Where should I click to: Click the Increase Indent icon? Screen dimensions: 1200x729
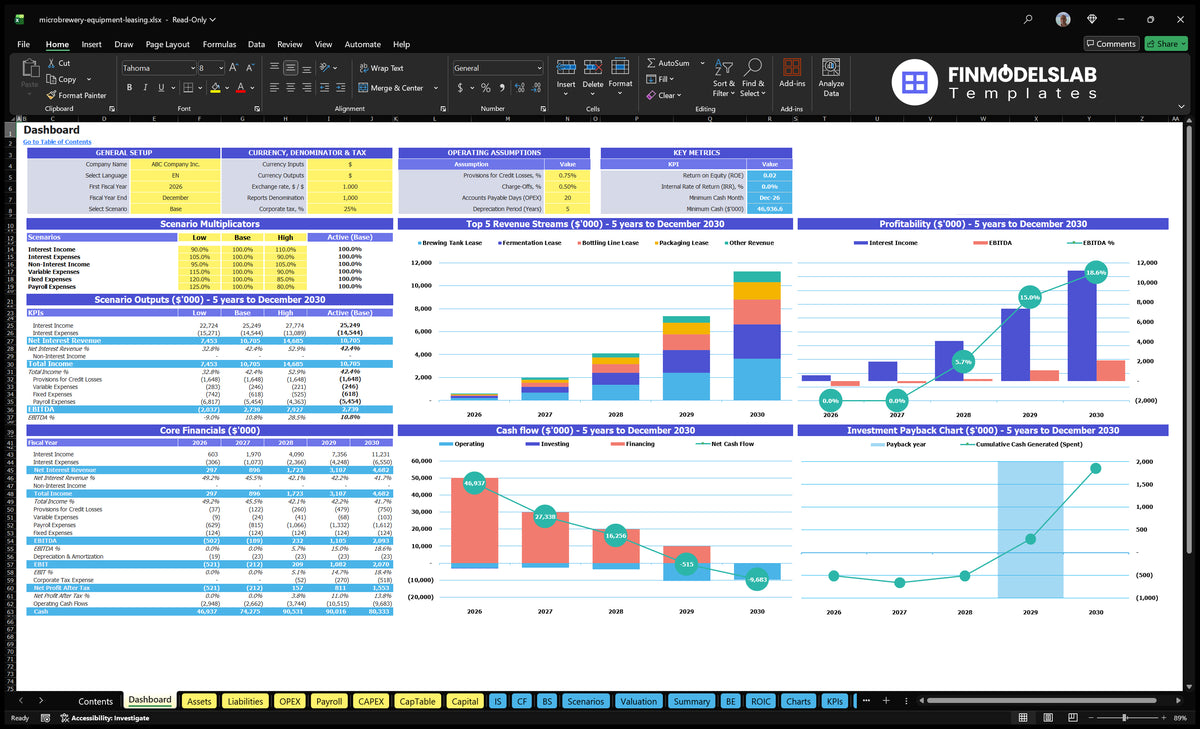coord(341,88)
